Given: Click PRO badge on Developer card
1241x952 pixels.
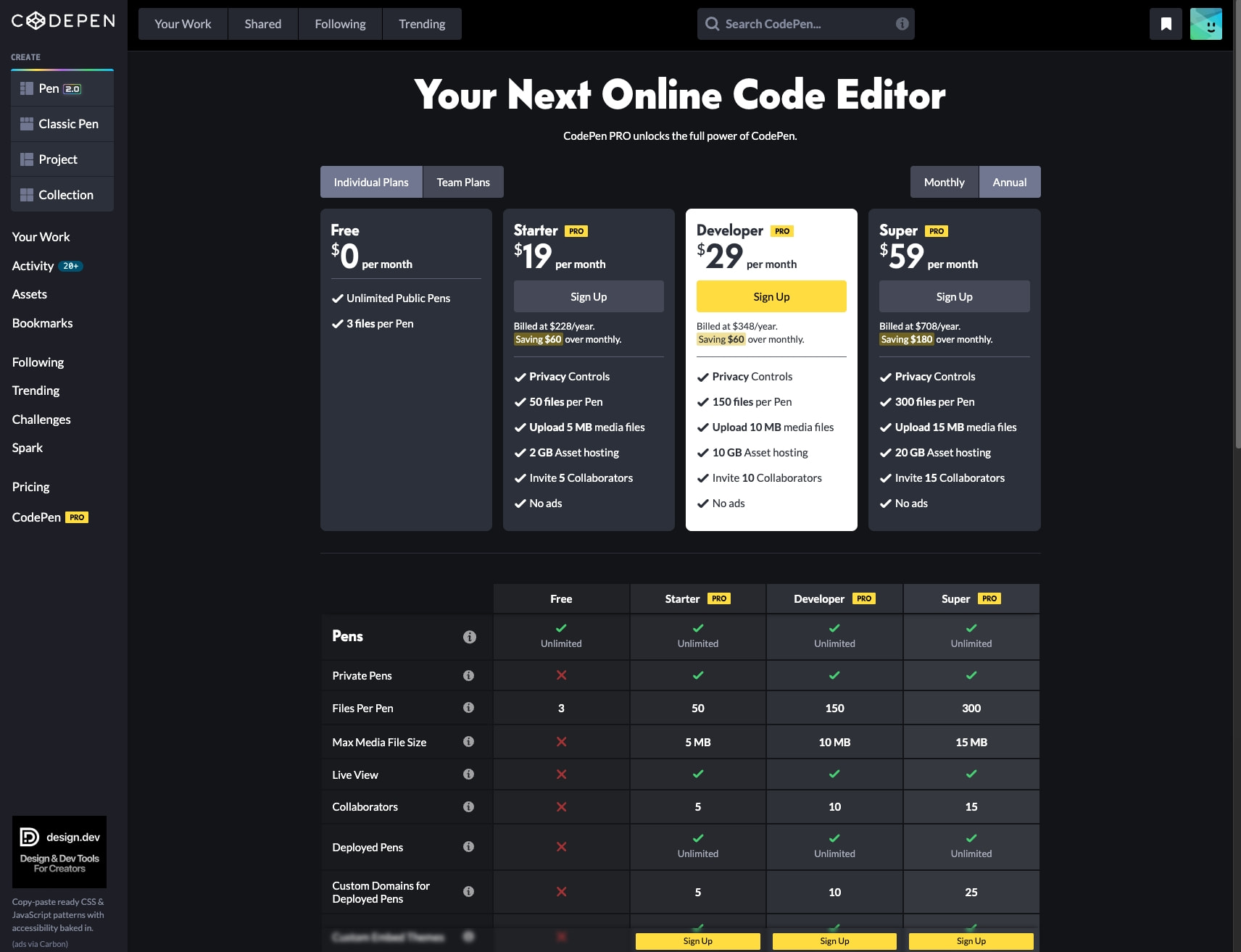Looking at the screenshot, I should 782,231.
